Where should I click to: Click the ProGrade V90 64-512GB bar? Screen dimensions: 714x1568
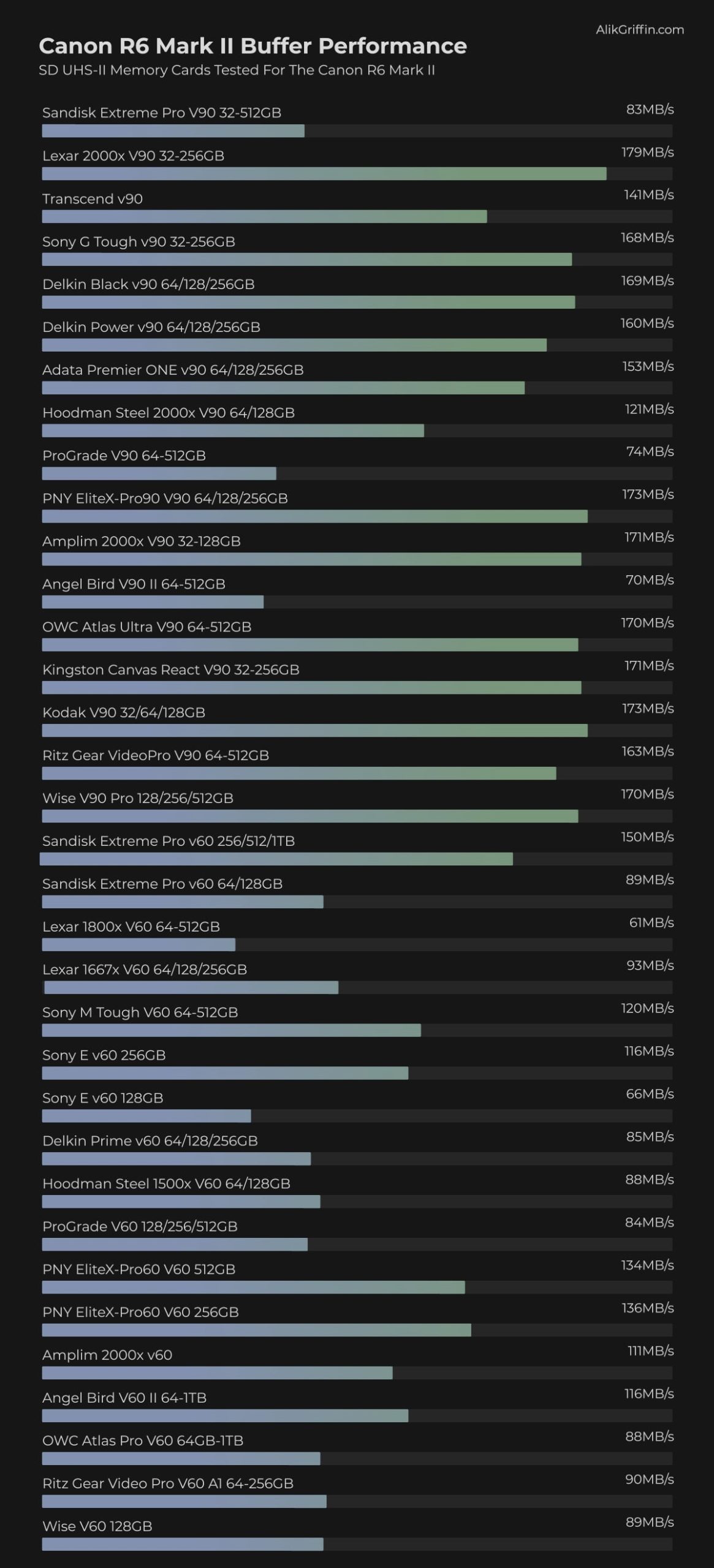click(159, 473)
